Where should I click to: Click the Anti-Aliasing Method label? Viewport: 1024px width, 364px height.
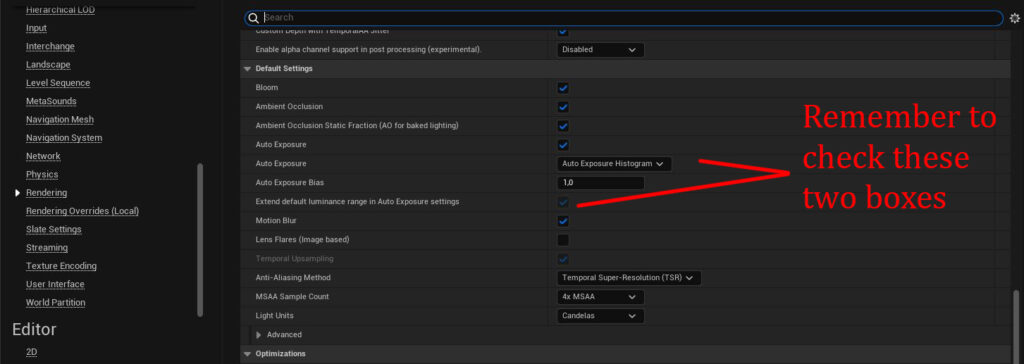click(293, 278)
